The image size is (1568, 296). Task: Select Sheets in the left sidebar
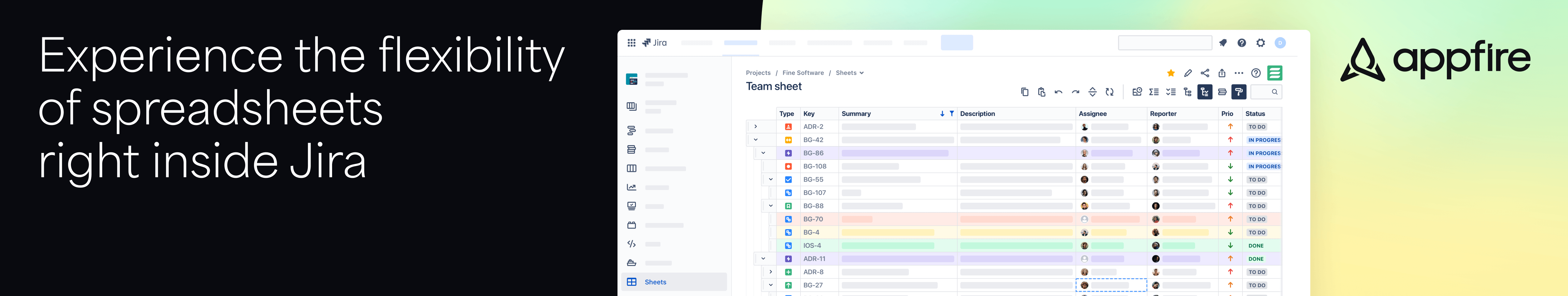pos(674,282)
